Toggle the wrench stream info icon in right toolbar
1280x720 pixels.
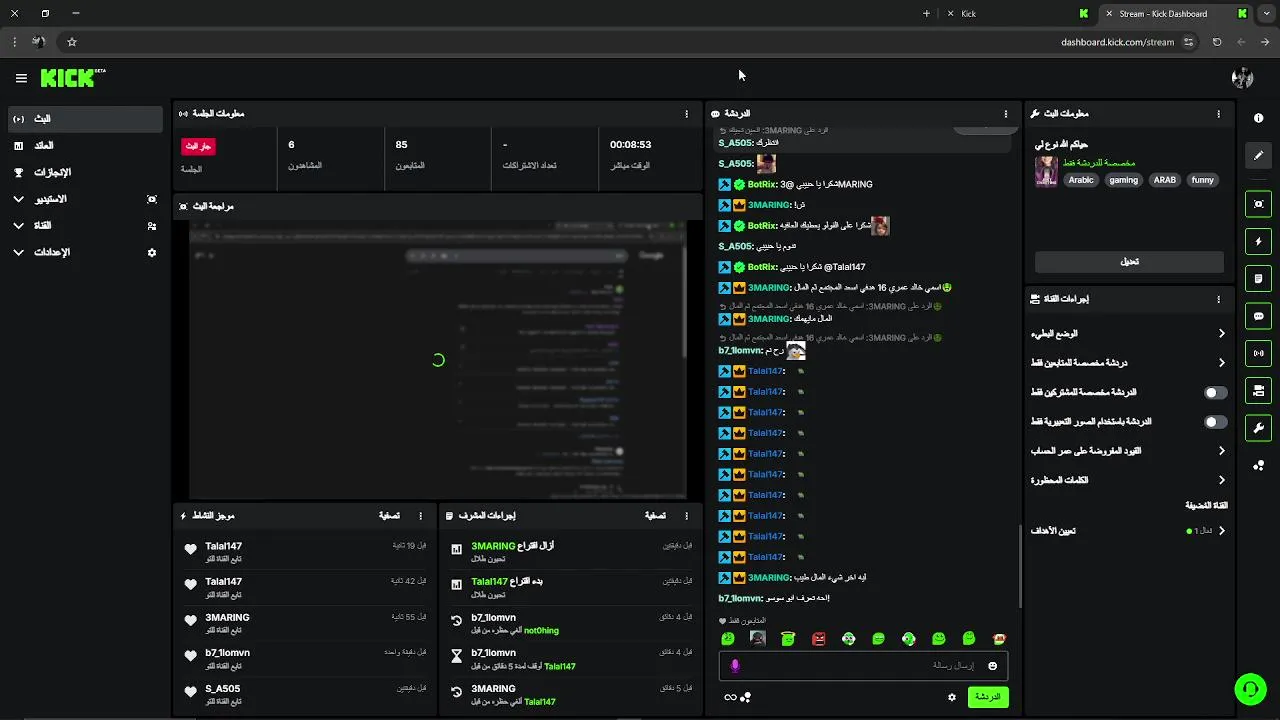(x=1258, y=428)
